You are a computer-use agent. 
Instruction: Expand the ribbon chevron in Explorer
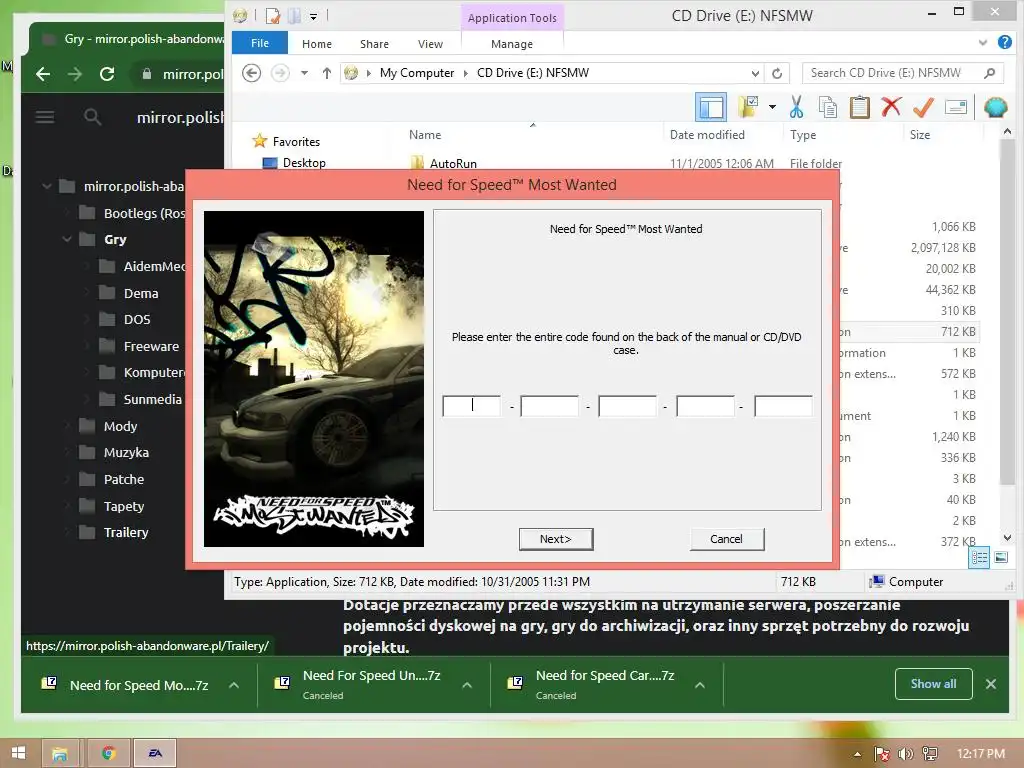pos(983,43)
